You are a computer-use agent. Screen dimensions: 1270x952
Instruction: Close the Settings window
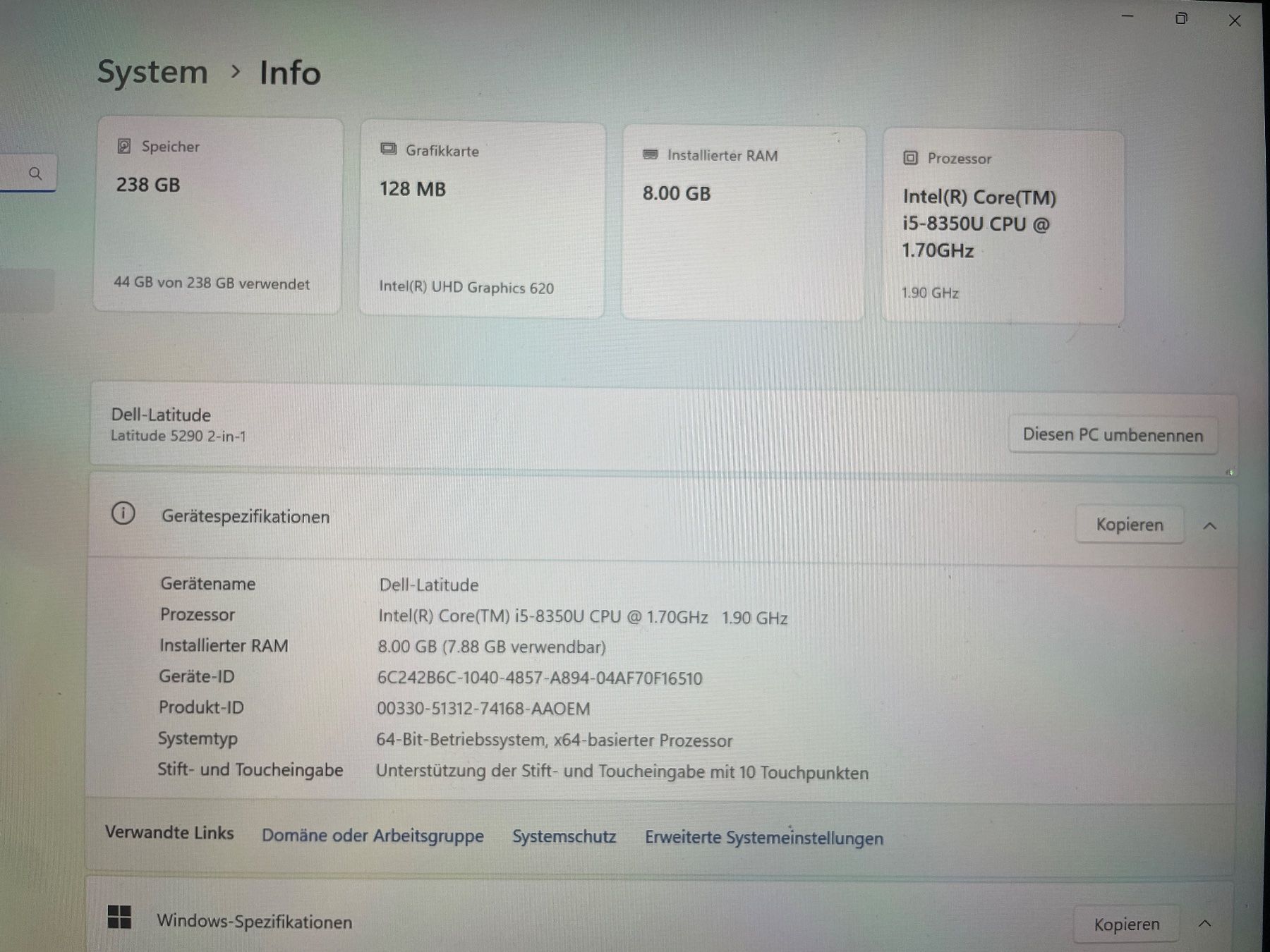(x=1235, y=21)
